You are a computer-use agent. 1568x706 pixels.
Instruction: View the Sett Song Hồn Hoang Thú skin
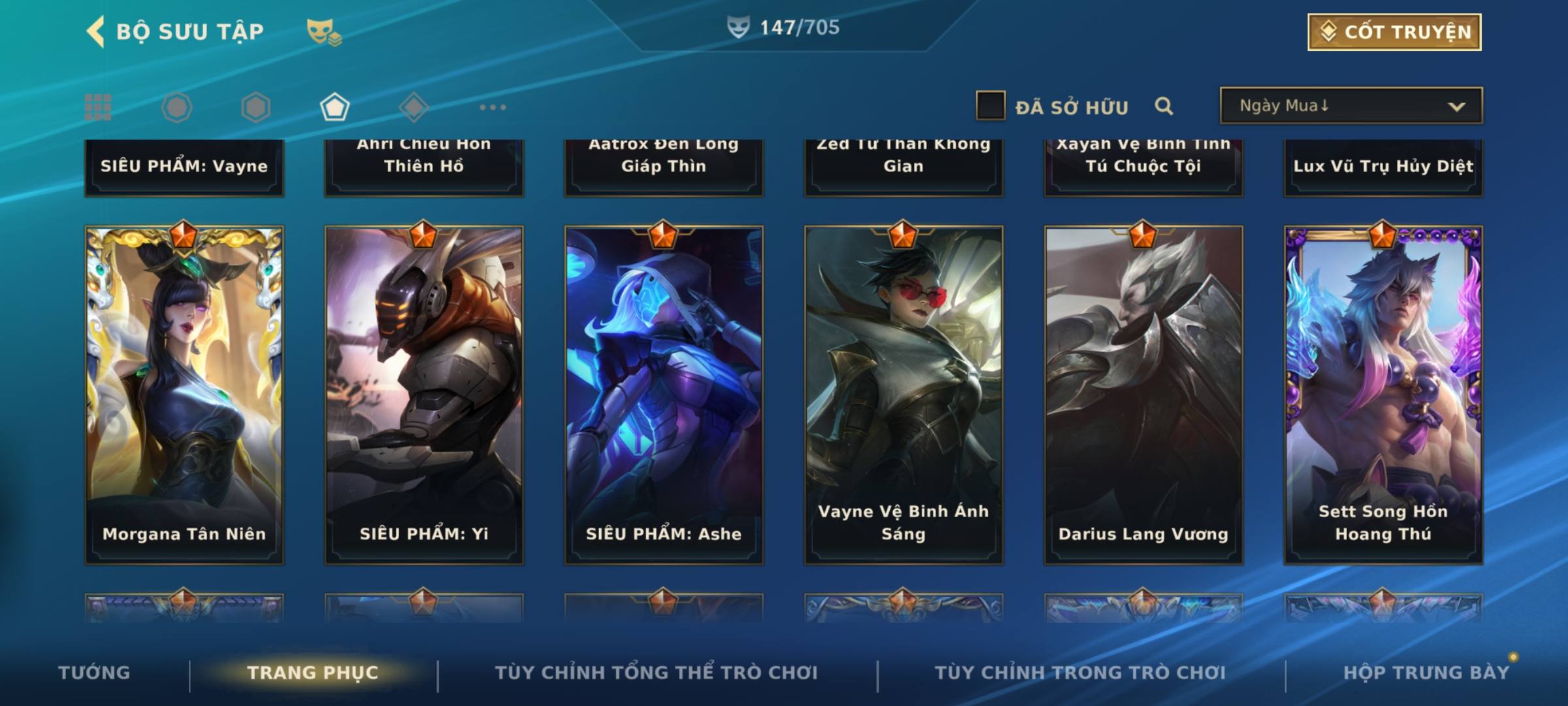pos(1383,395)
